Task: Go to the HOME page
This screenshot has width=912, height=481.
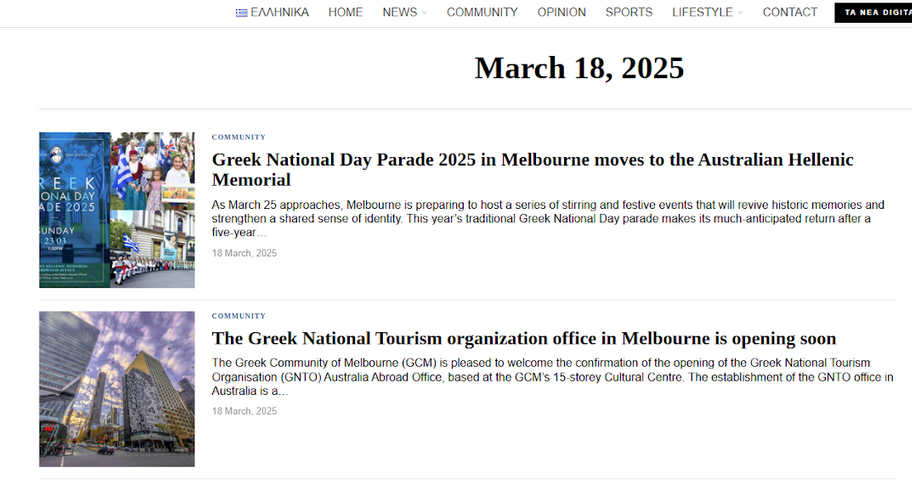Action: tap(346, 13)
